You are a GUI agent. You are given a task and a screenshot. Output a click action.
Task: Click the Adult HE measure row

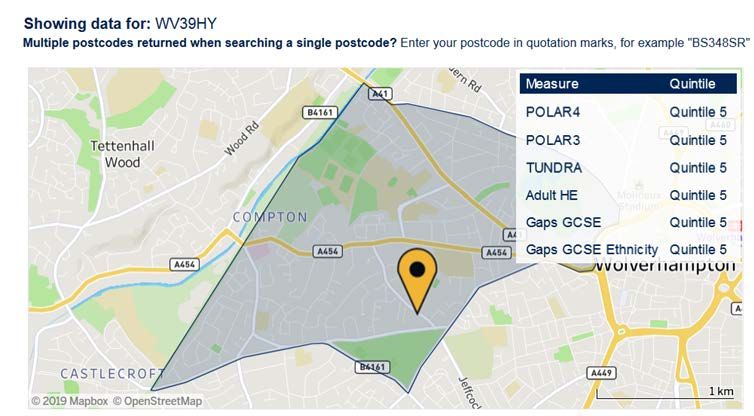coord(628,195)
